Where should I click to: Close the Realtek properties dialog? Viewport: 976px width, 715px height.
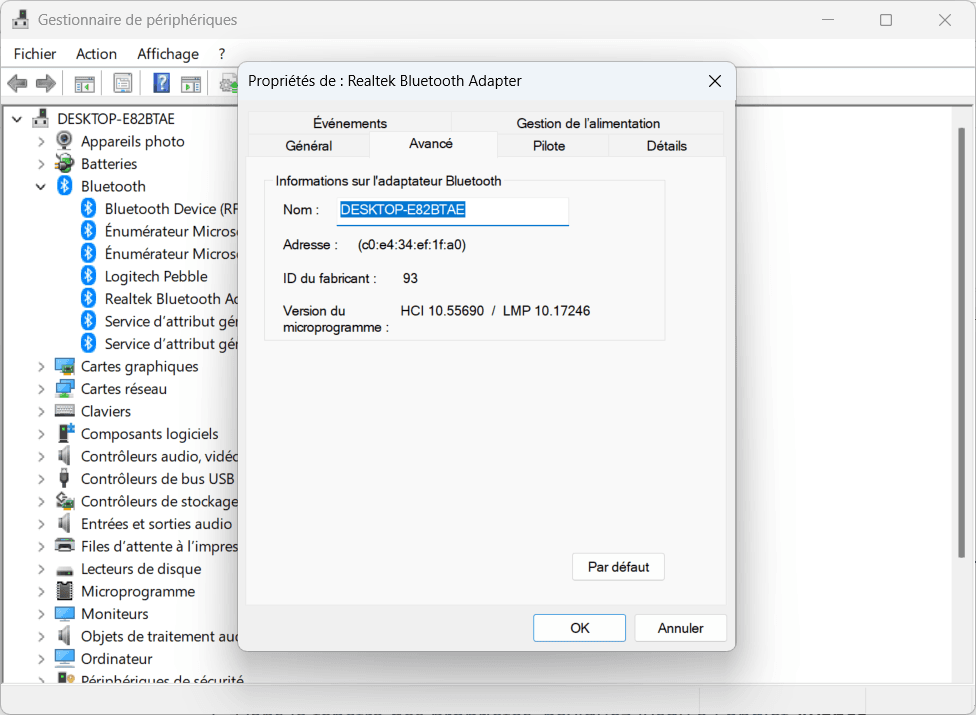pos(715,81)
